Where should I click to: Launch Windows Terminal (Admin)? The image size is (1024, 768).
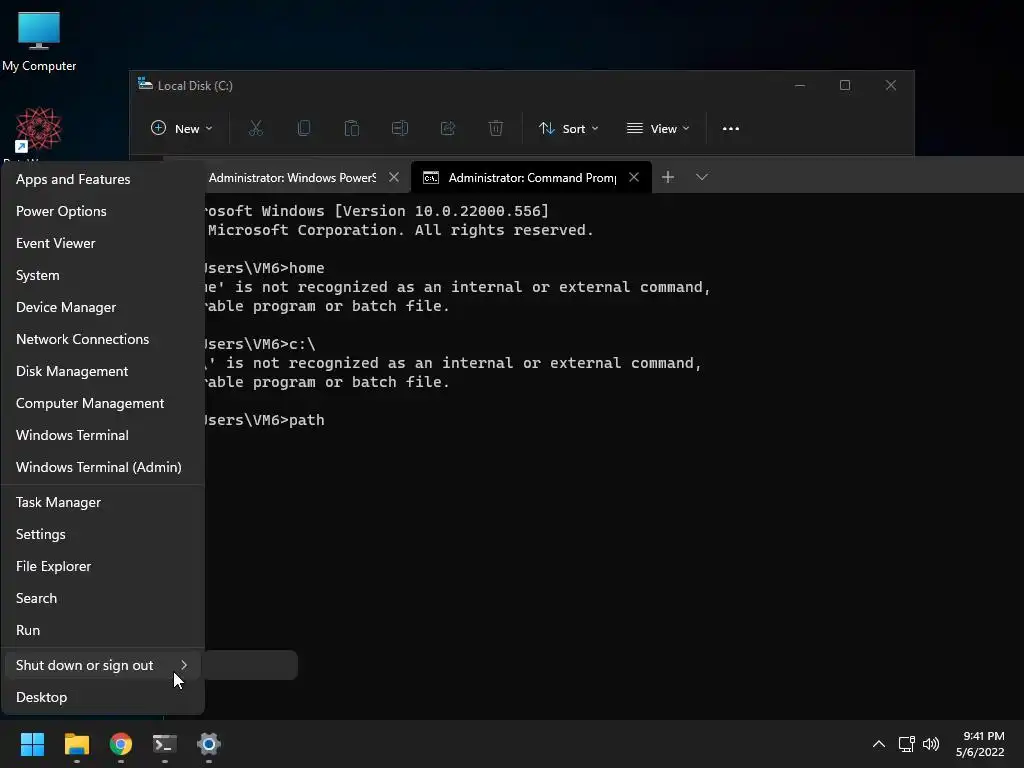click(103, 467)
